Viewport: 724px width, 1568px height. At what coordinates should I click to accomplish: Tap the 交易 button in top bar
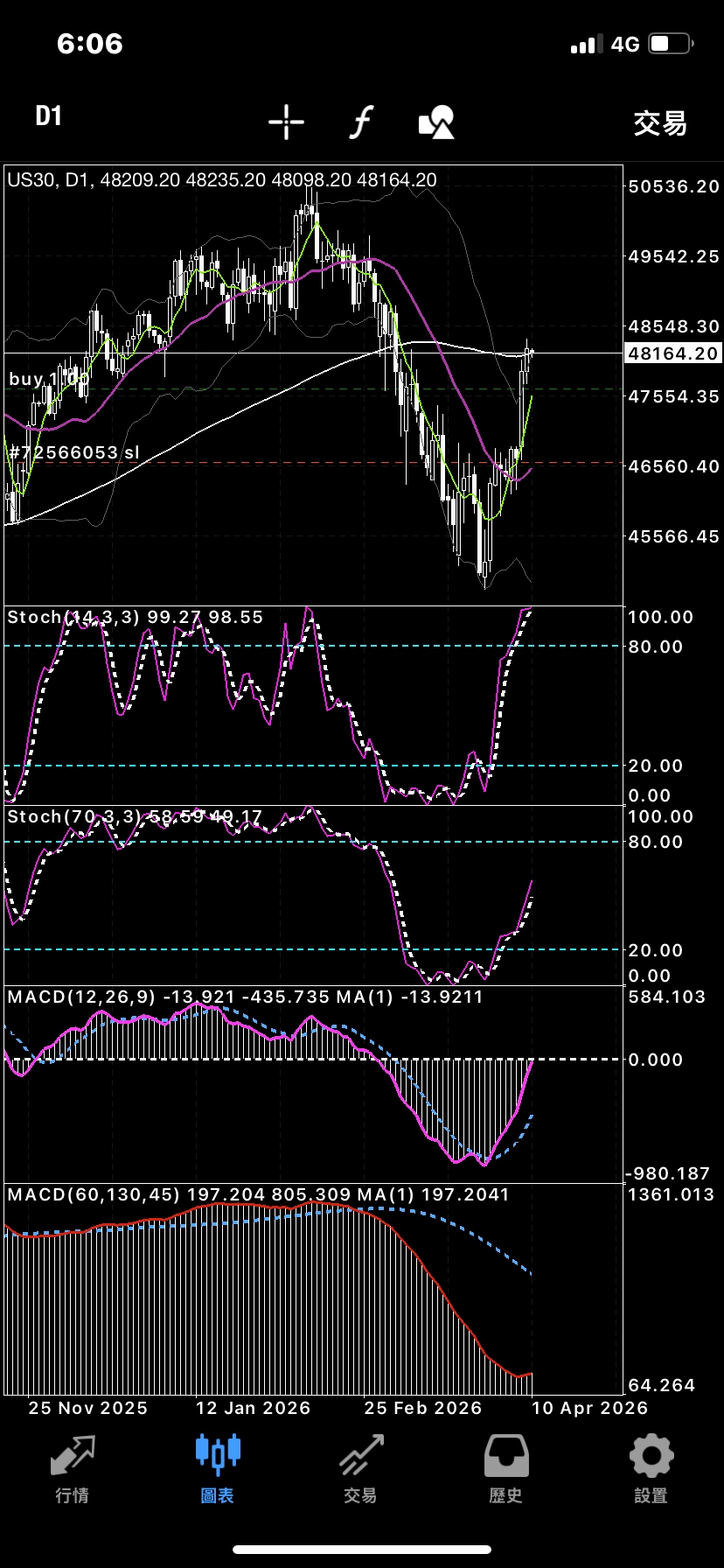tap(660, 123)
